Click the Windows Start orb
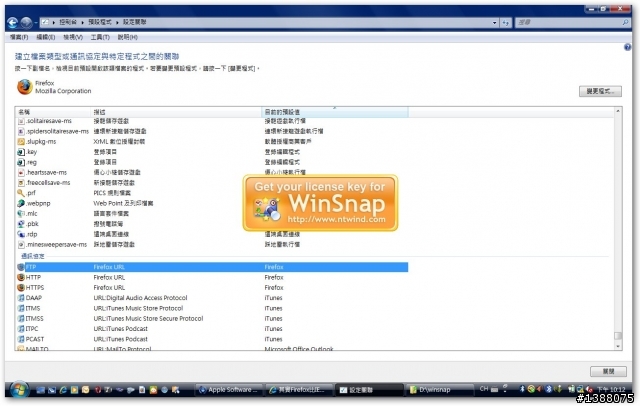 click(19, 389)
